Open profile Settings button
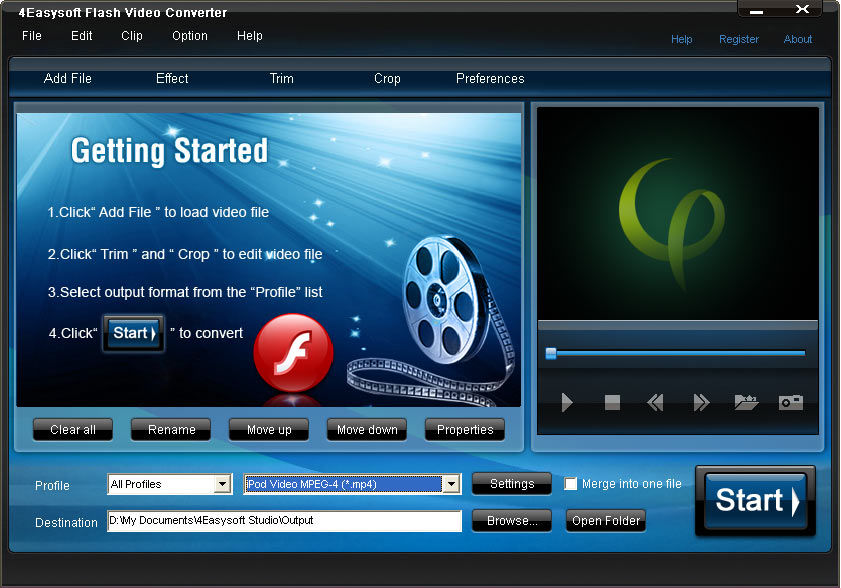 [512, 484]
